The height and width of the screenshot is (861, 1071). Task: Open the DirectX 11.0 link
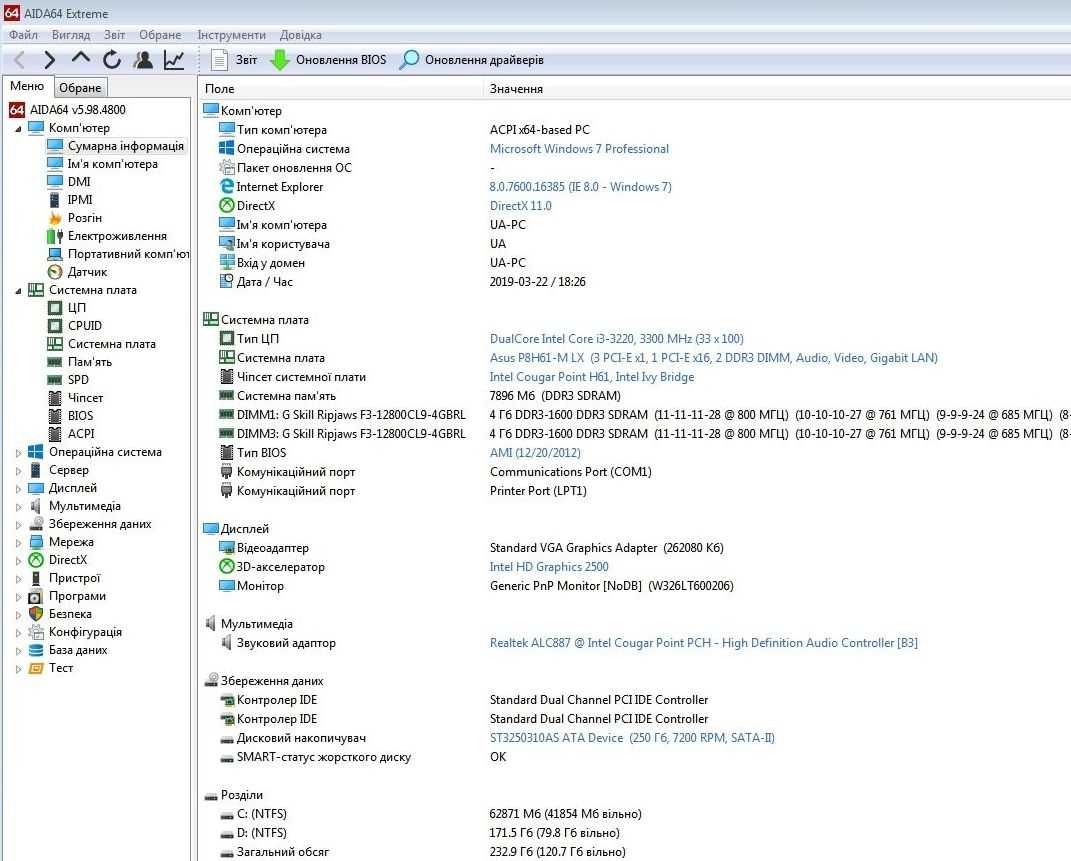click(520, 206)
